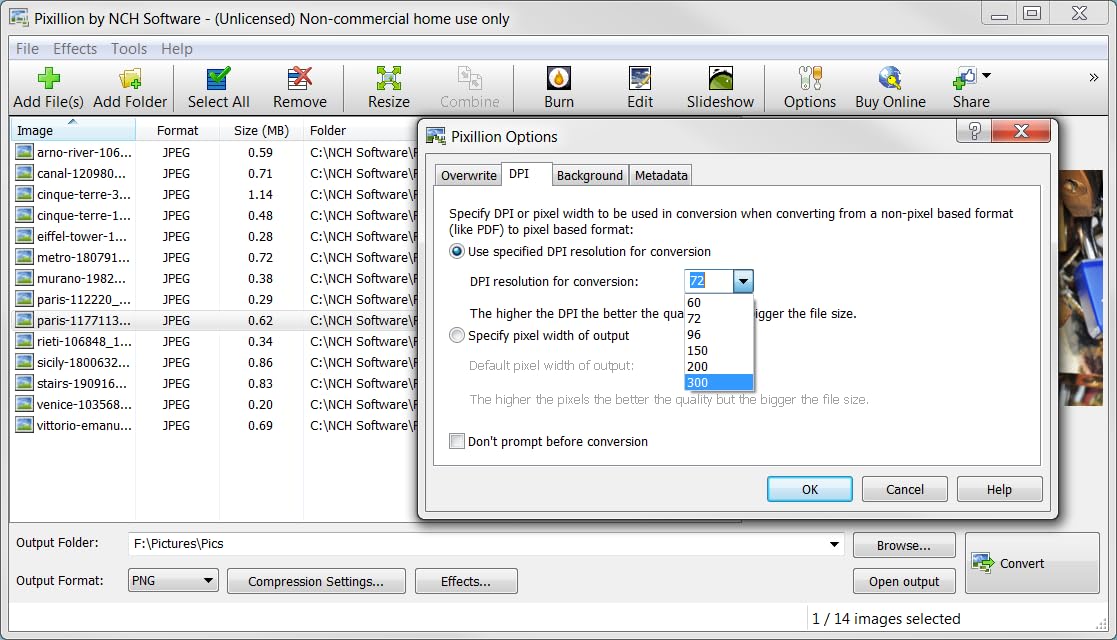Click the file icon for vittorio-emanu...
Viewport: 1117px width, 640px height.
click(24, 425)
